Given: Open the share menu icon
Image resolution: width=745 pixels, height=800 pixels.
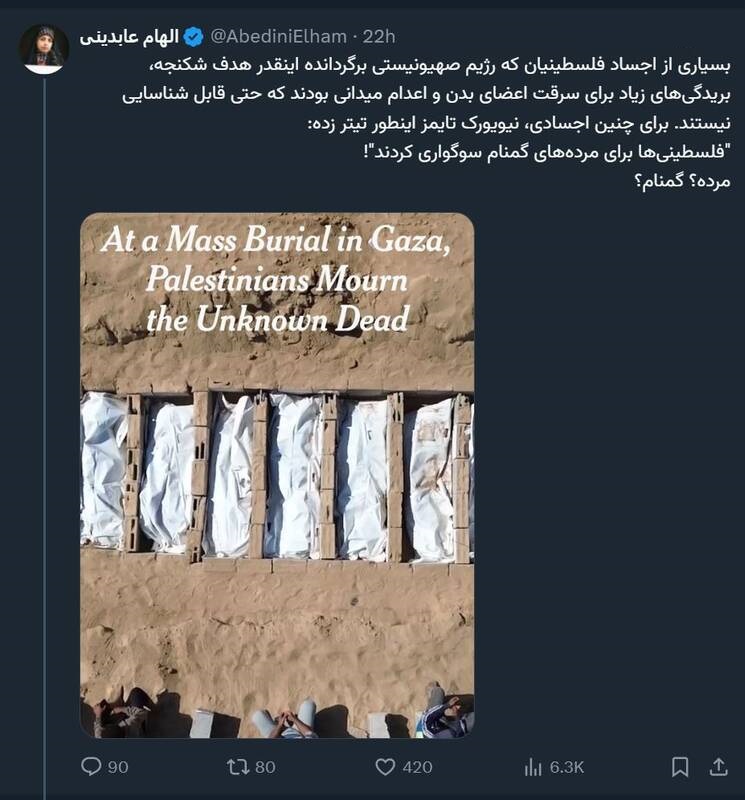Looking at the screenshot, I should [718, 767].
